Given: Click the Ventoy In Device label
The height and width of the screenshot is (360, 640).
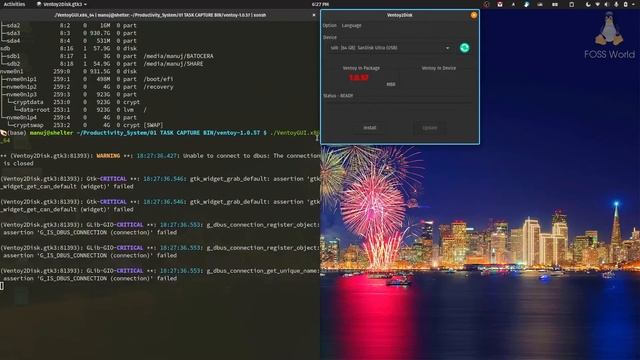Looking at the screenshot, I should click(439, 68).
